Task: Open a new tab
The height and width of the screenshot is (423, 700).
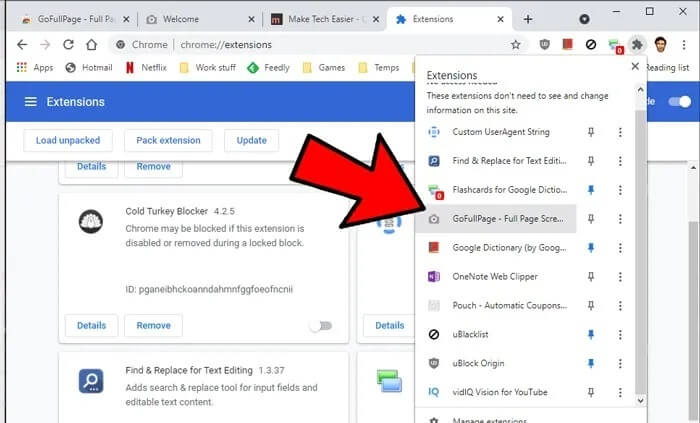Action: coord(528,19)
